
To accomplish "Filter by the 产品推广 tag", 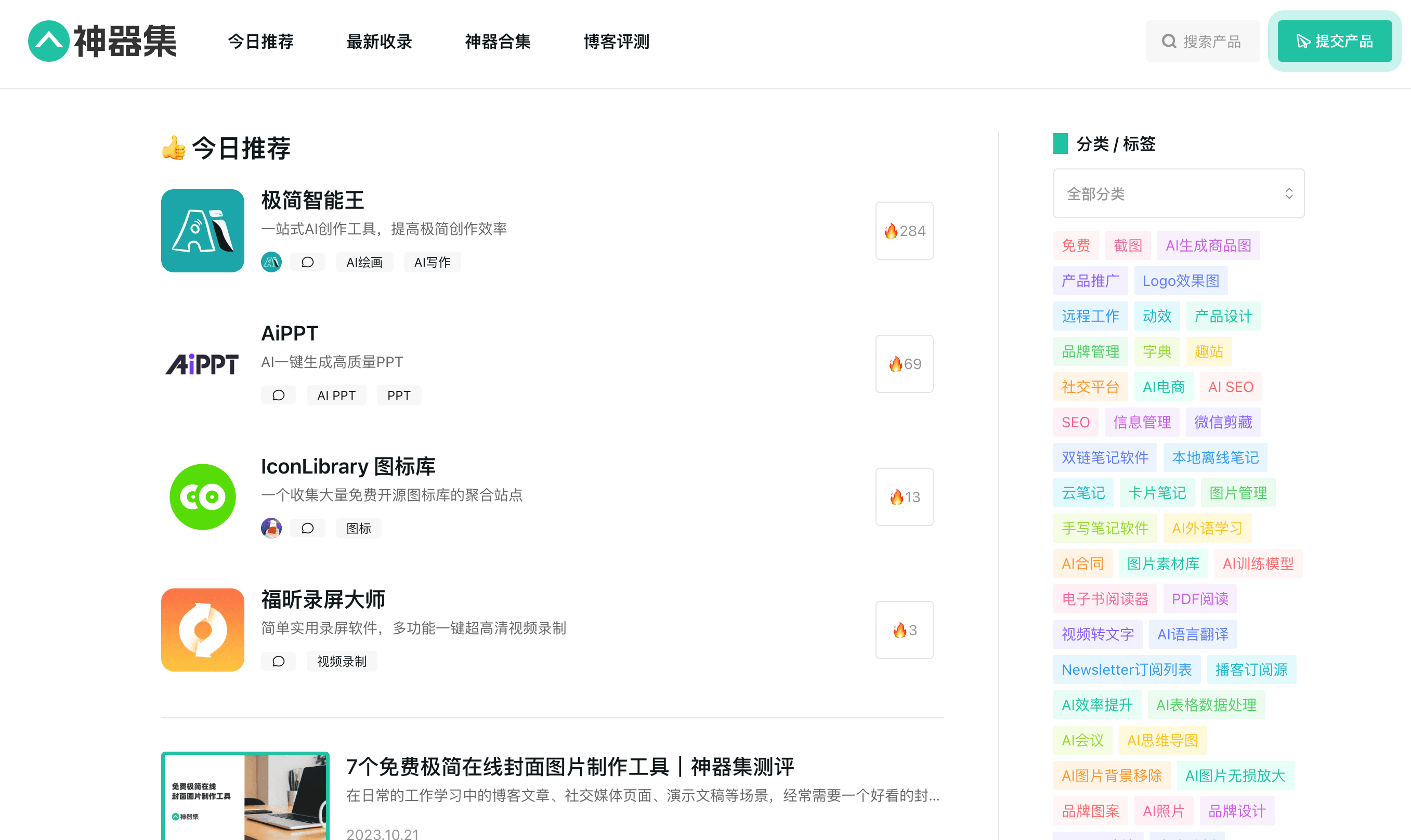I will (x=1091, y=281).
